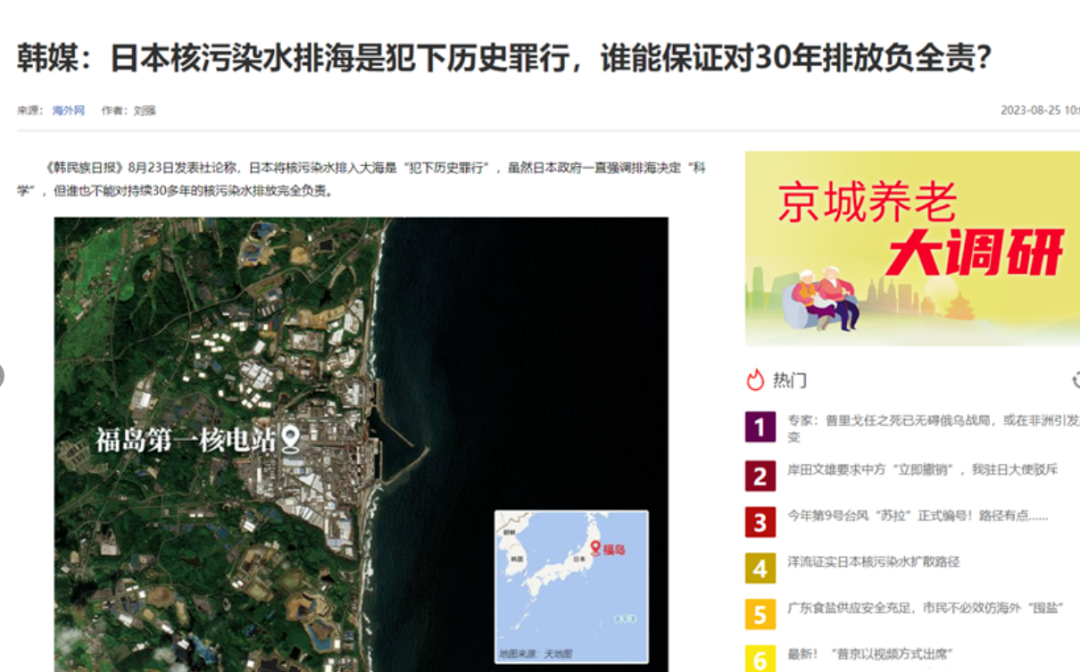
Task: Click the white location pin on the satellite image
Action: (292, 438)
